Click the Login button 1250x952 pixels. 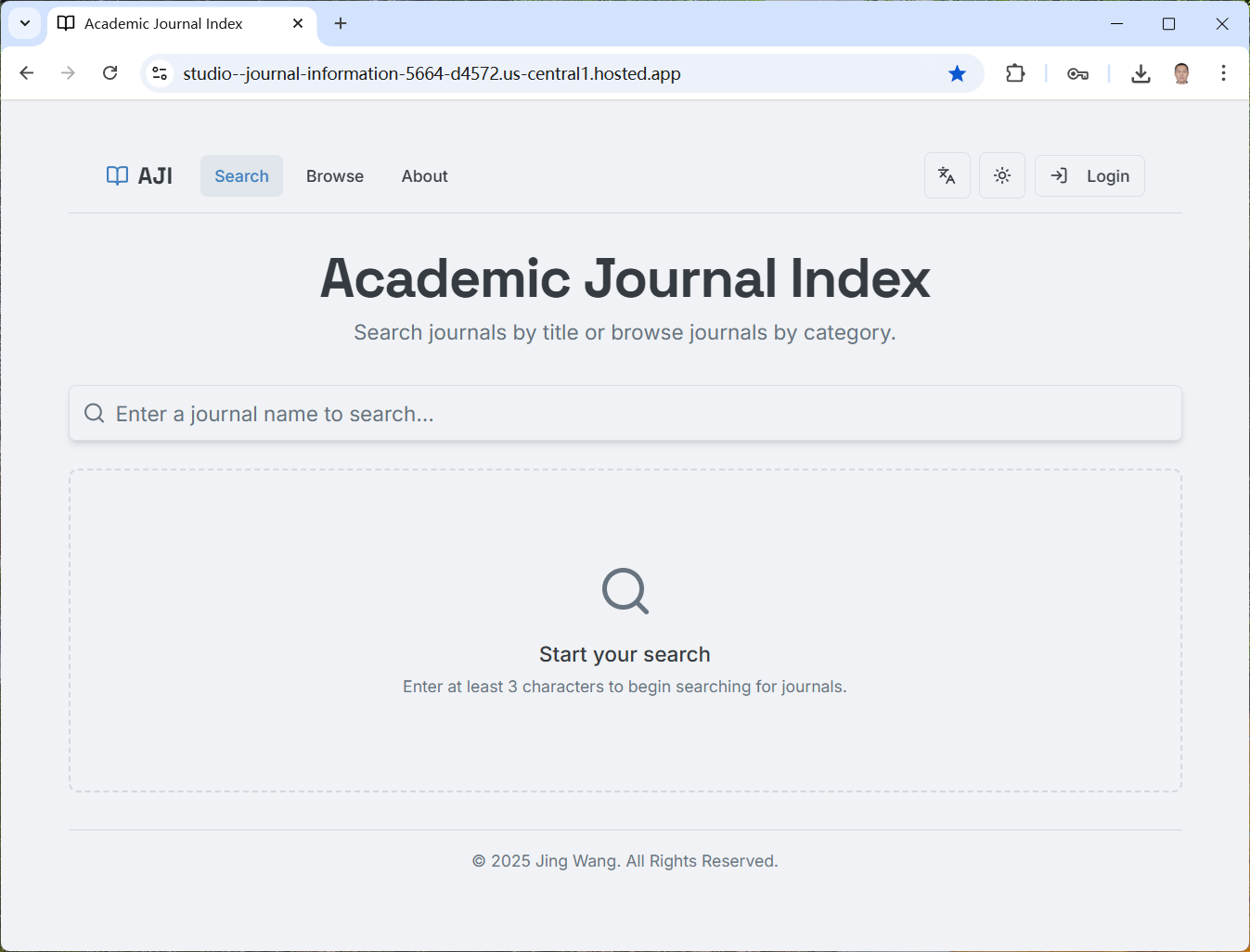coord(1089,175)
